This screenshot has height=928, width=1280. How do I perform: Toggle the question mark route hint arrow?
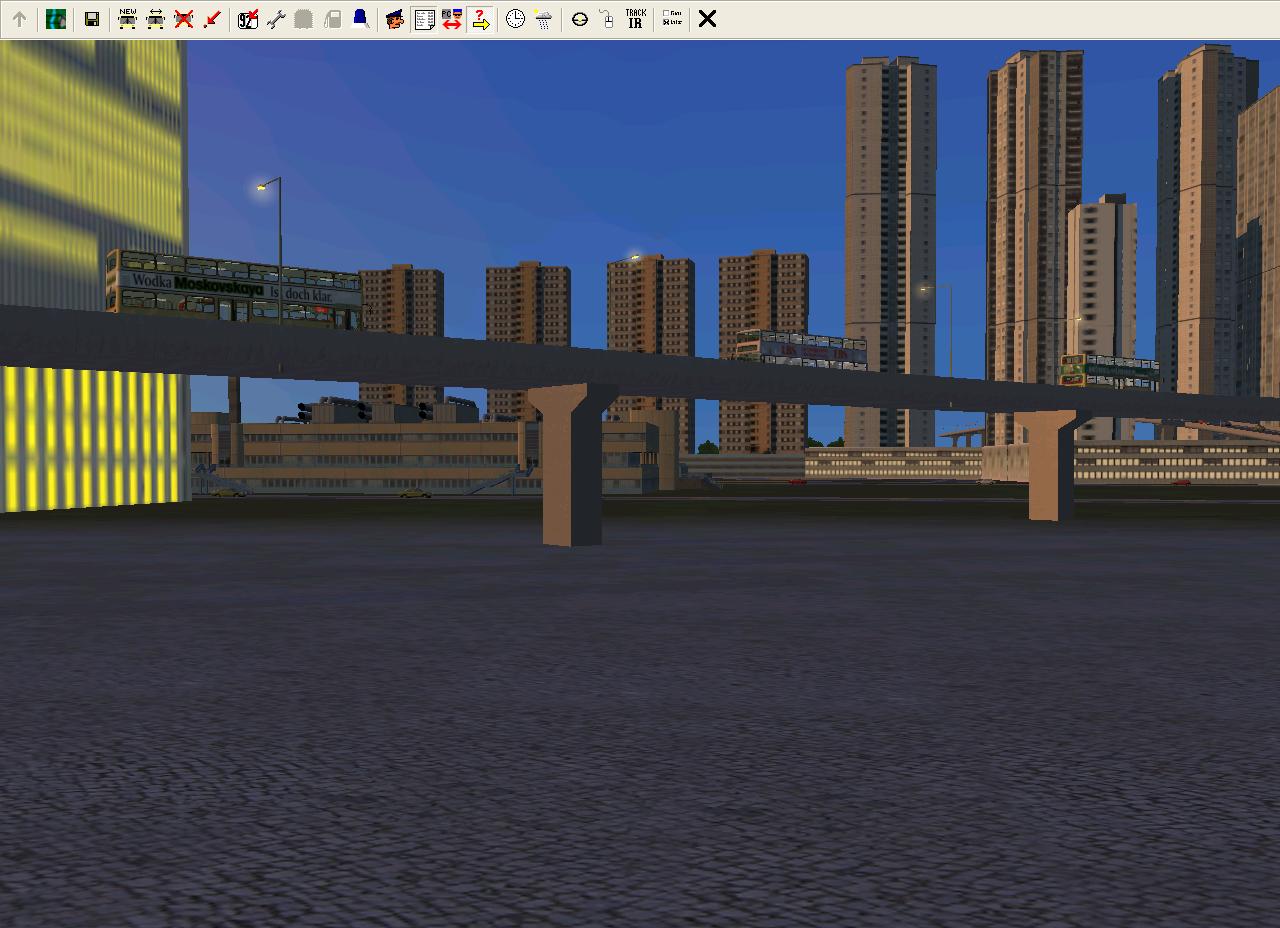point(480,19)
